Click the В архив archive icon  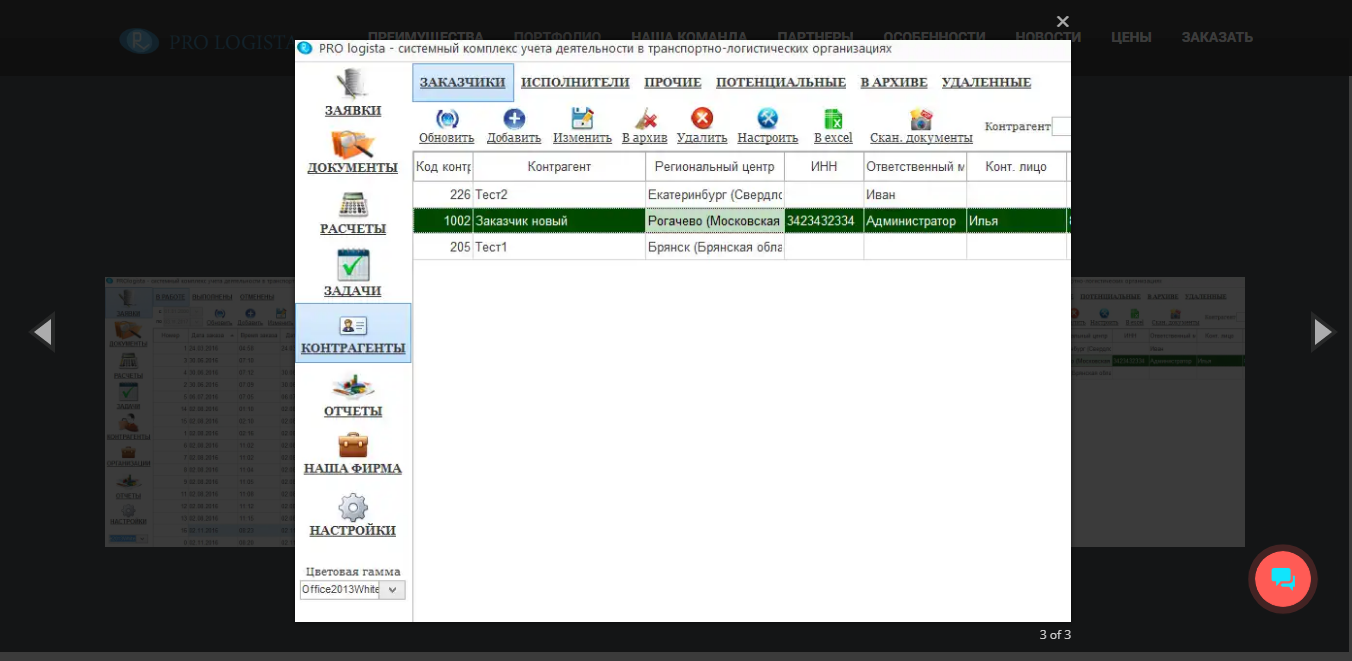pyautogui.click(x=645, y=119)
